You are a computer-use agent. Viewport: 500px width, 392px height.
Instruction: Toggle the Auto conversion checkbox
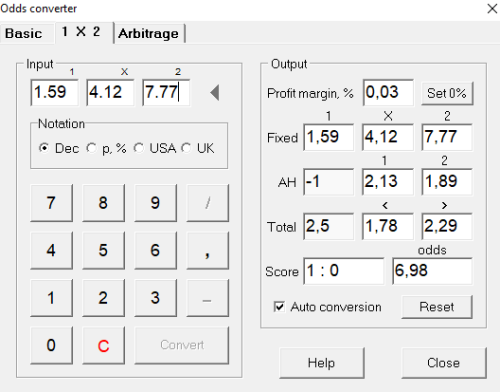[279, 306]
